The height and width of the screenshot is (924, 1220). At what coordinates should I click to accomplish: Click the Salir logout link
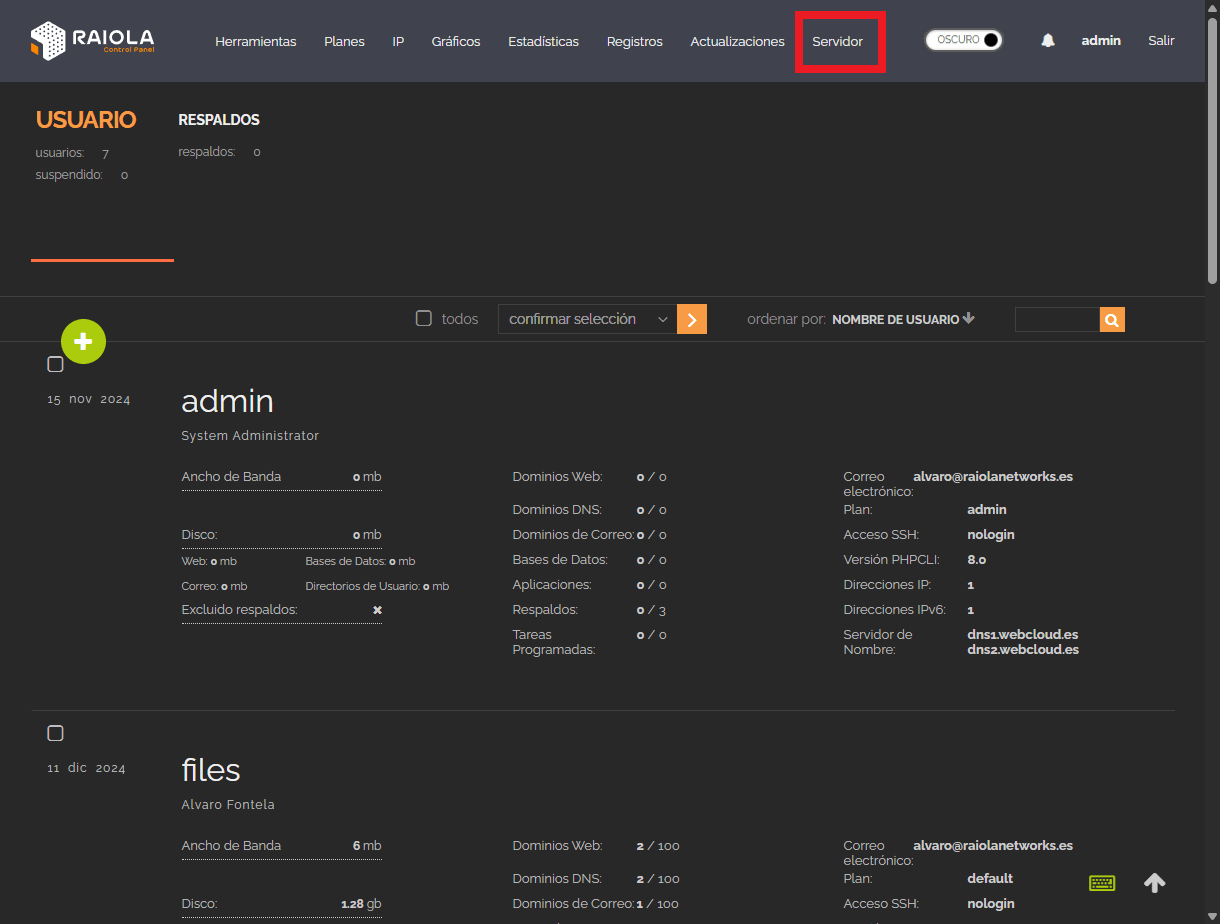[x=1161, y=41]
